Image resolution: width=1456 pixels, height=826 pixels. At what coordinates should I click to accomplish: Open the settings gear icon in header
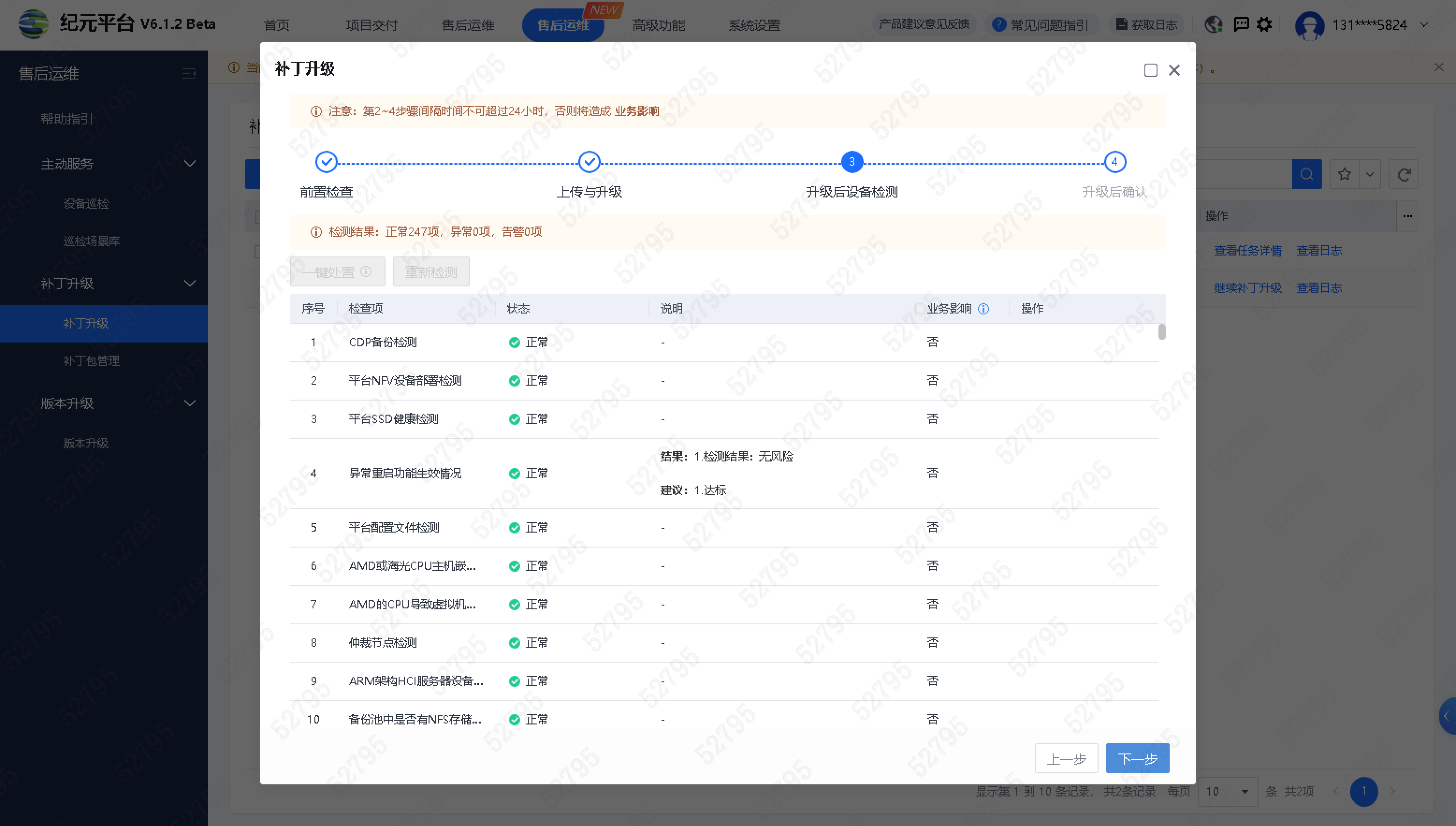(x=1264, y=24)
